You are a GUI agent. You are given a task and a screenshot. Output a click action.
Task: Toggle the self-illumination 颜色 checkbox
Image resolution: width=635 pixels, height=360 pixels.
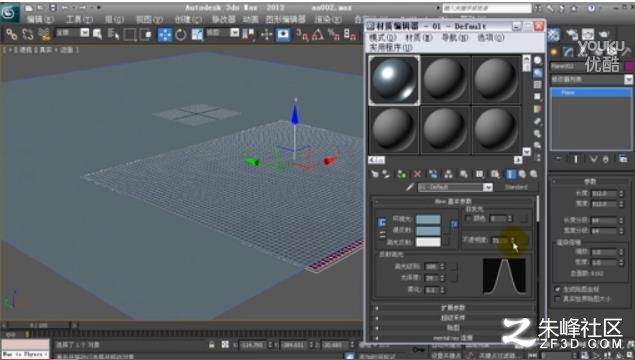(469, 219)
